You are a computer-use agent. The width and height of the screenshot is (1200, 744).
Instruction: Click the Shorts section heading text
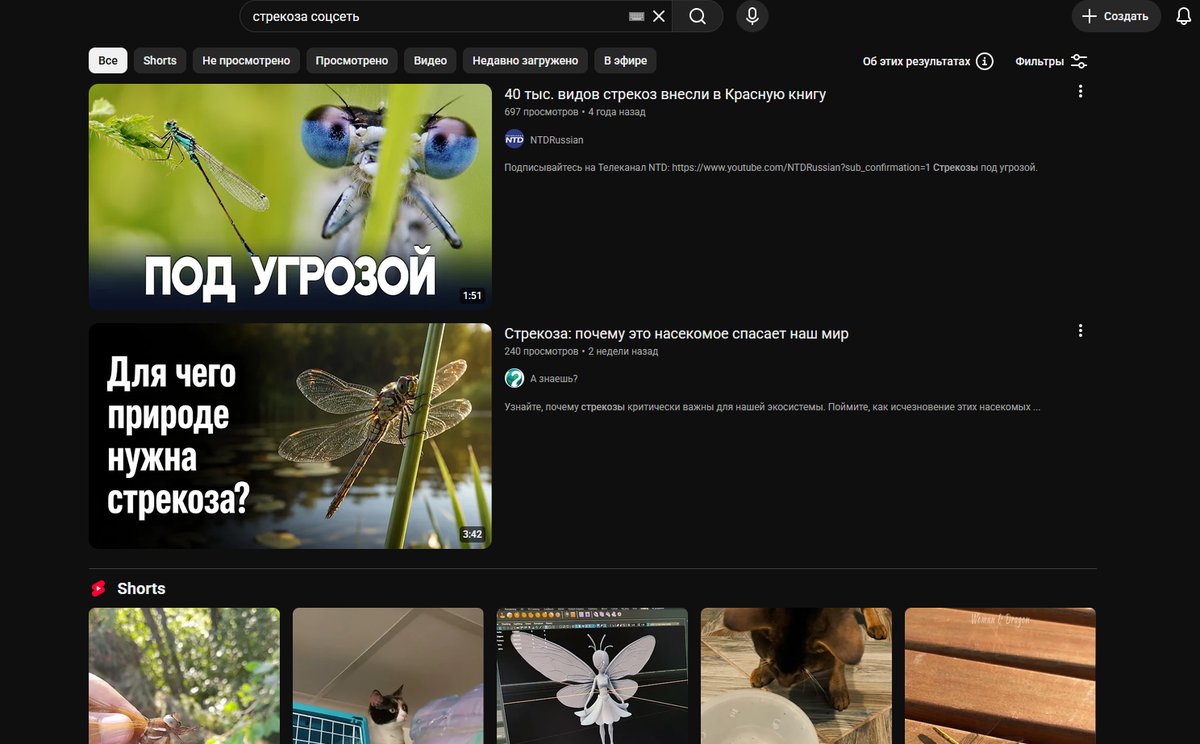tap(141, 588)
